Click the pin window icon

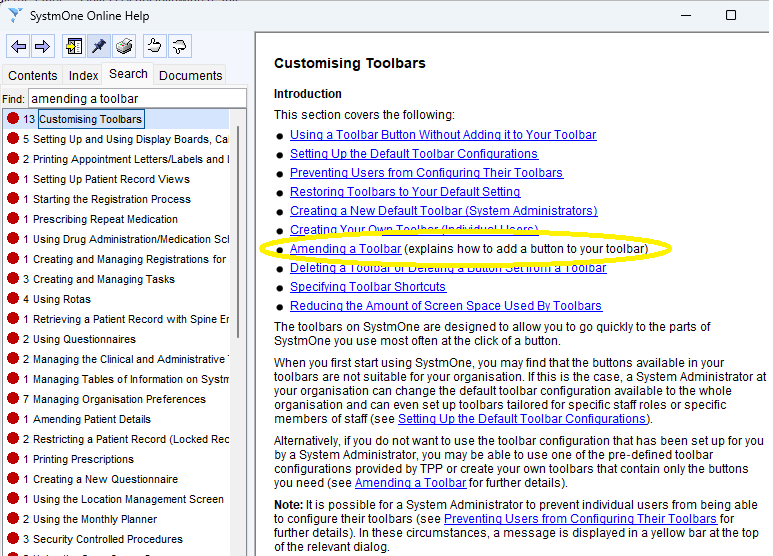pyautogui.click(x=99, y=47)
